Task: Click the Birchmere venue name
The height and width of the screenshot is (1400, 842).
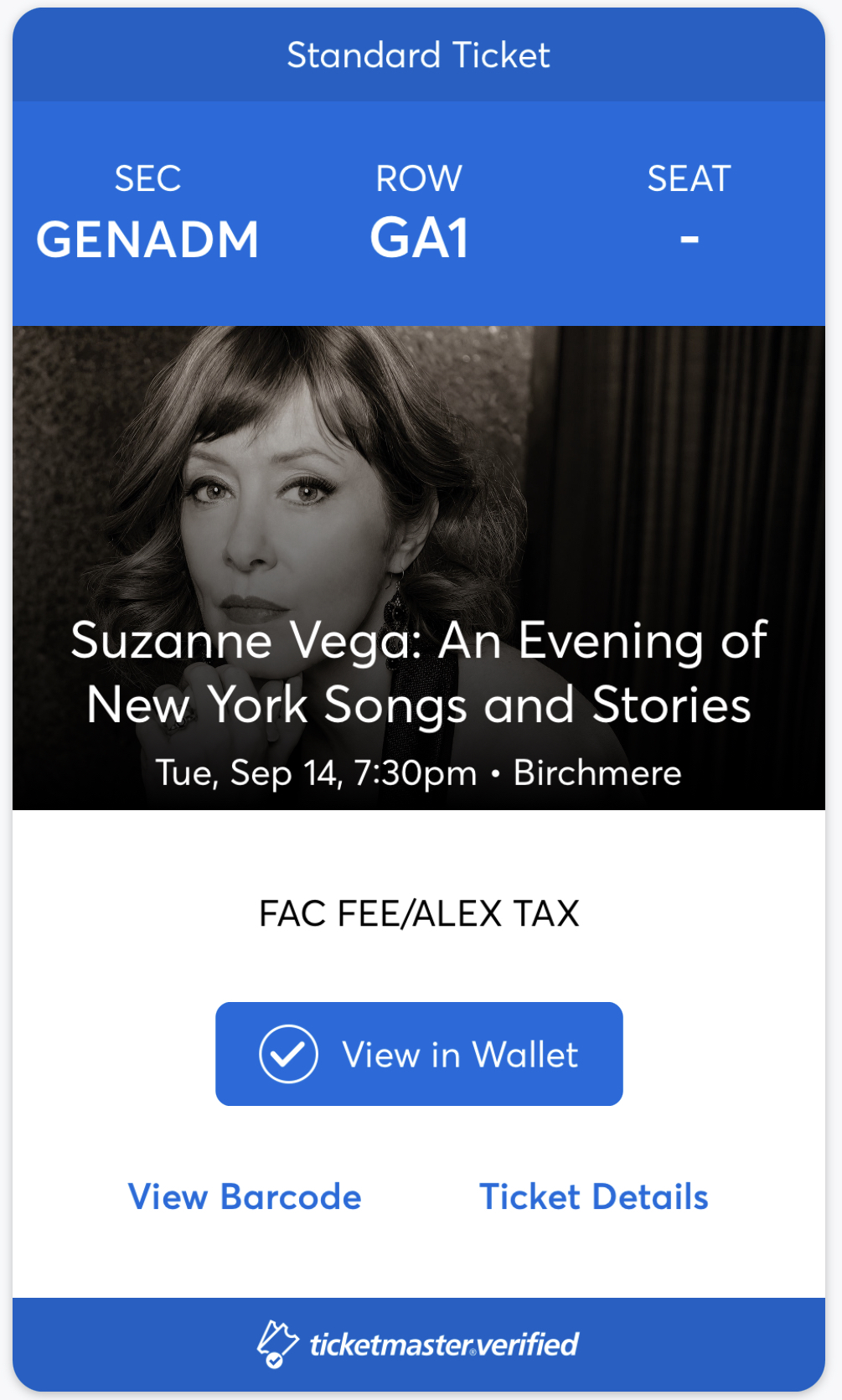Action: [x=597, y=772]
